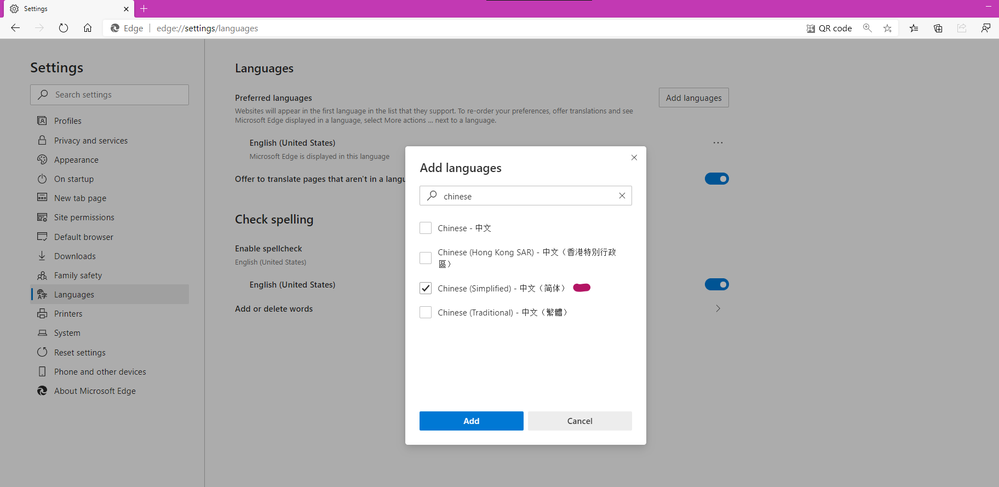Check the Chinese (Traditional) checkbox
This screenshot has height=487, width=999.
426,312
